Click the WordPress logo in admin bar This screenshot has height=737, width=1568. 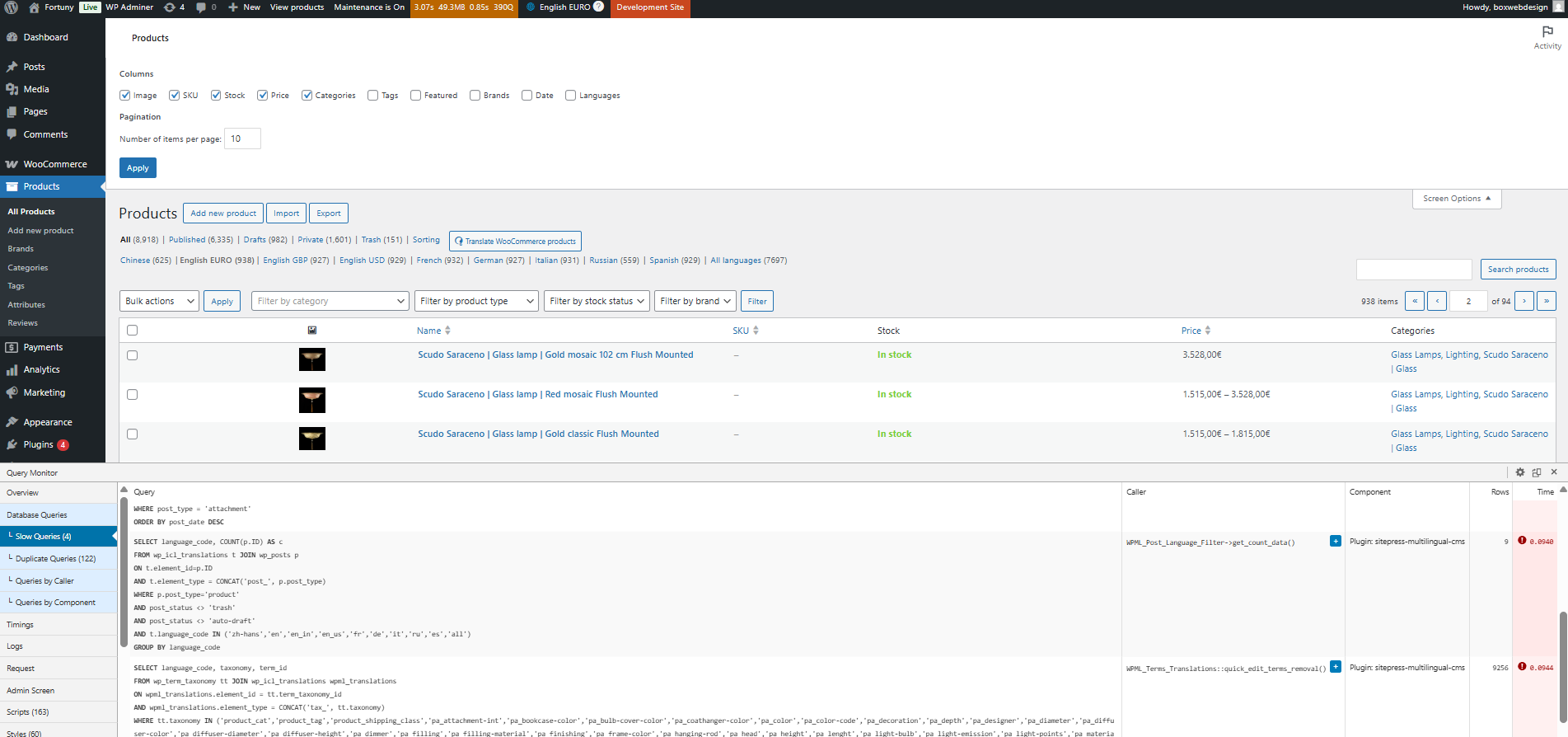(12, 7)
